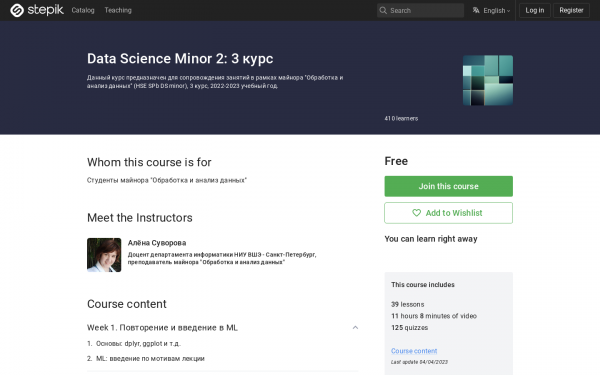Collapse the Week 1 section chevron
600x375 pixels.
pos(355,328)
